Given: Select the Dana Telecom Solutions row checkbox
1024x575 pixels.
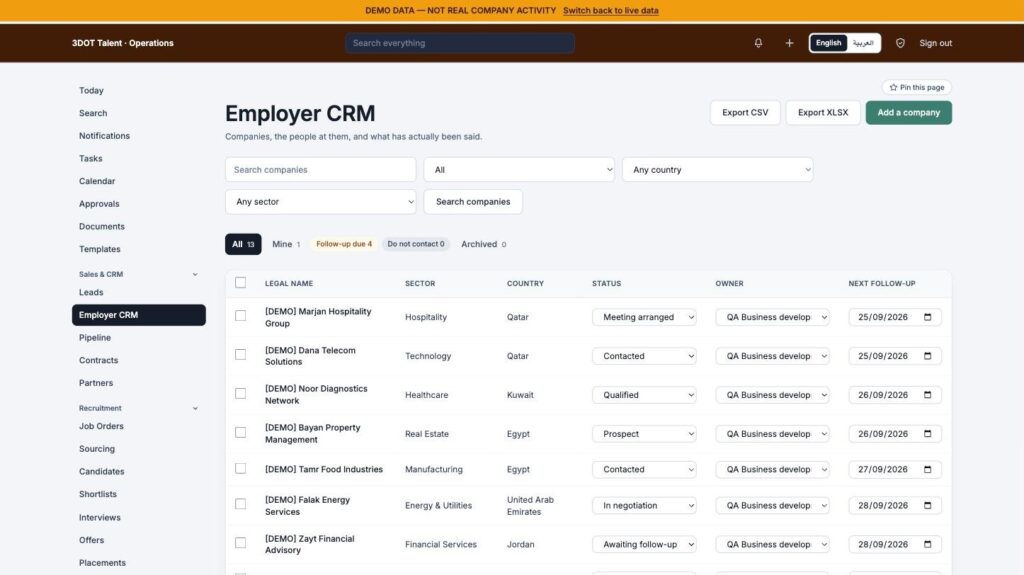Looking at the screenshot, I should (240, 354).
